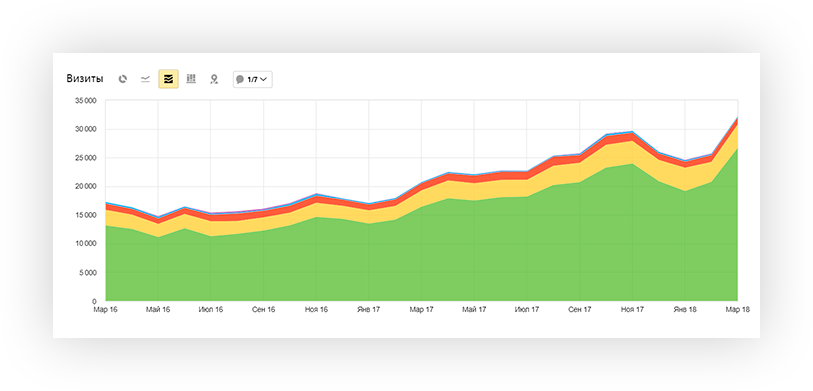This screenshot has width=813, height=391.
Task: Click the 15 000 y-axis label
Action: (x=86, y=215)
